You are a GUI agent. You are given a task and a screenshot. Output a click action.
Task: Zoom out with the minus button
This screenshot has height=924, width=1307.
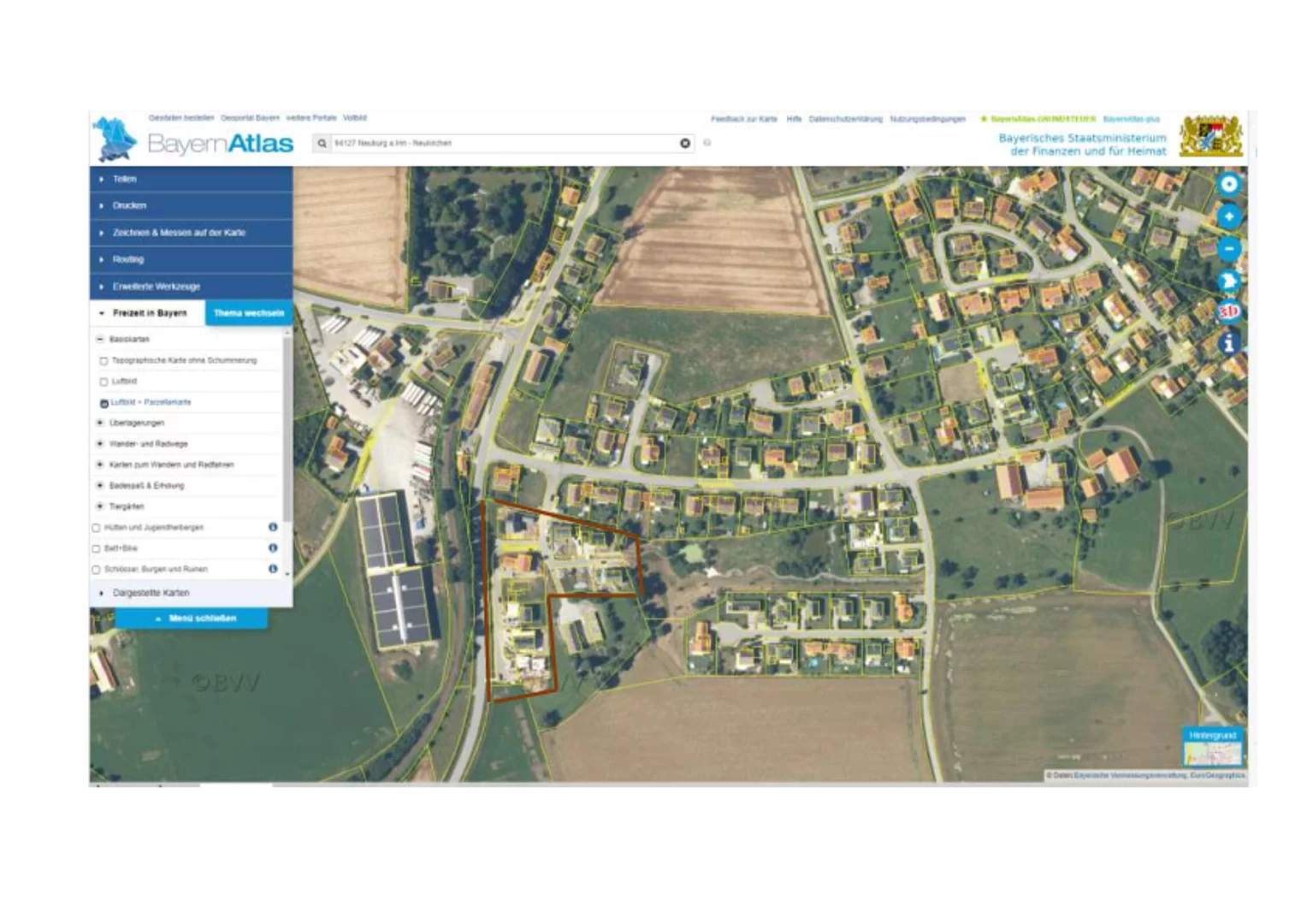point(1228,249)
